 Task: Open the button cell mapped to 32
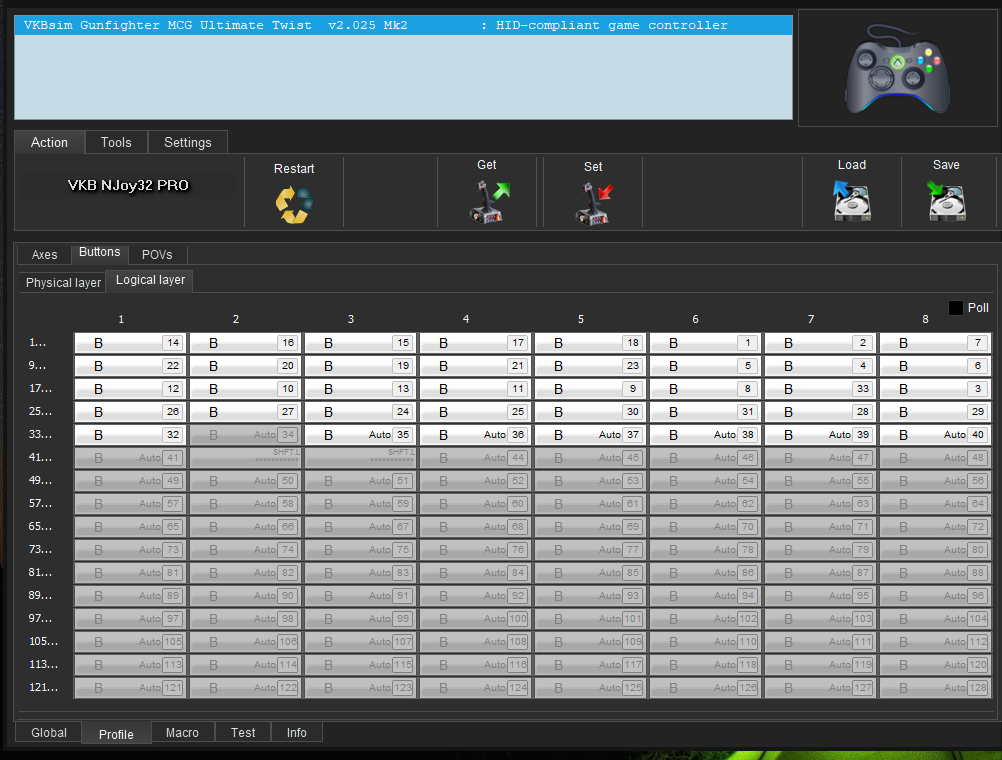130,435
